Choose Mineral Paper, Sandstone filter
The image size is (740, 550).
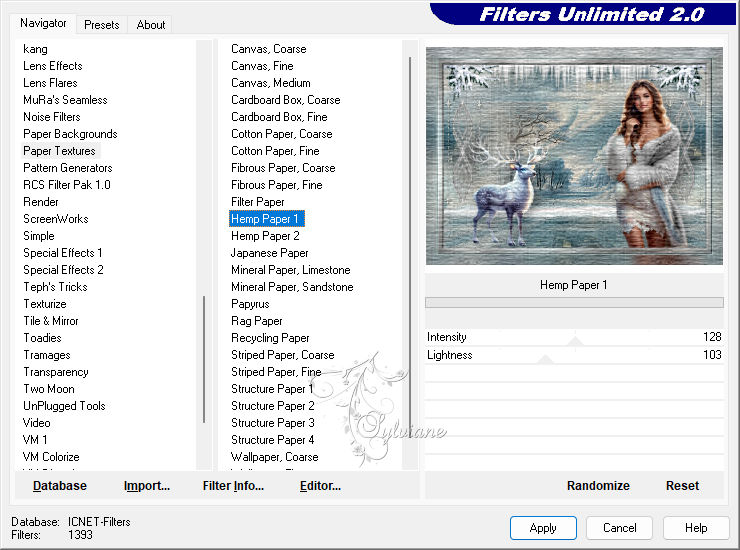click(292, 287)
